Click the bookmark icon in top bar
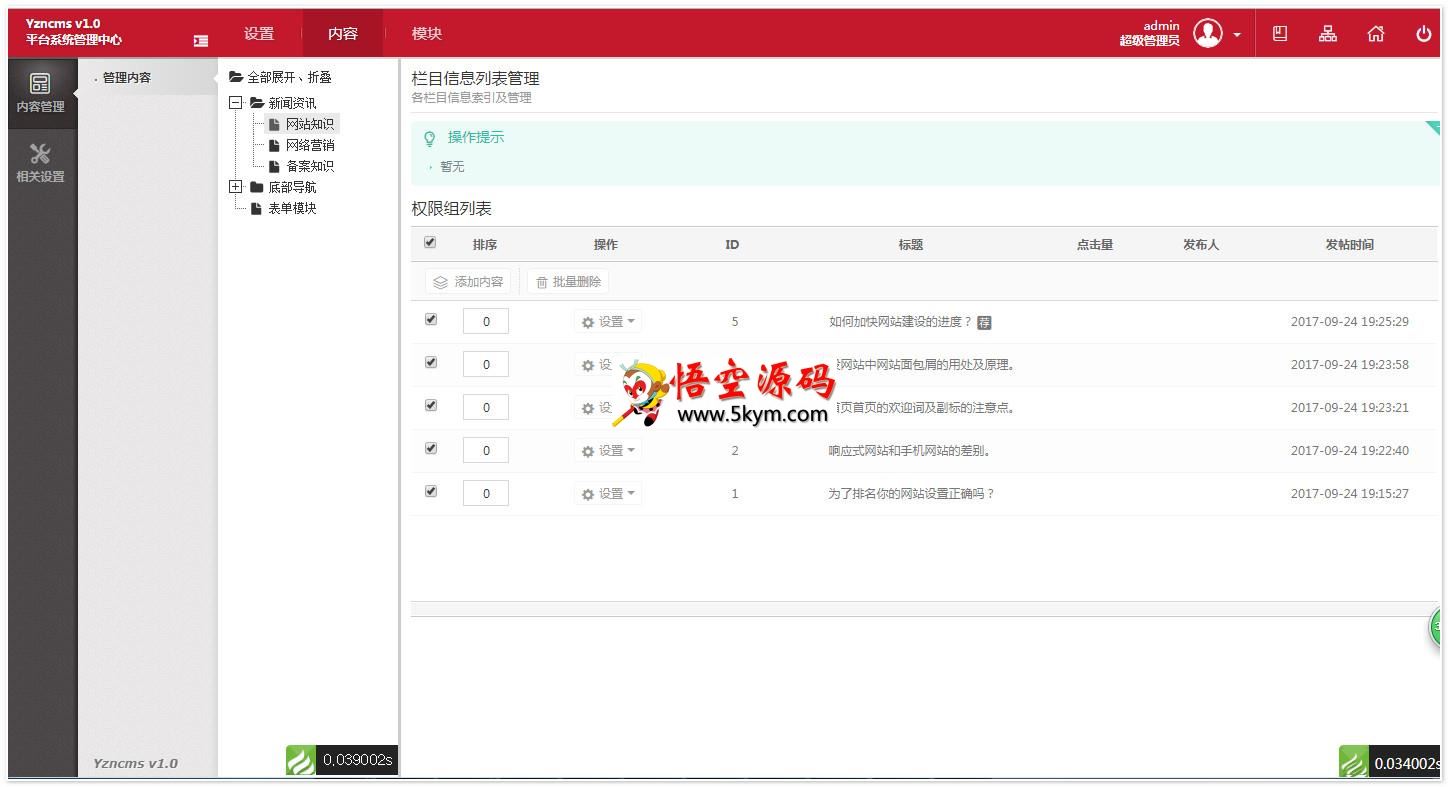1448x787 pixels. pyautogui.click(x=1279, y=34)
